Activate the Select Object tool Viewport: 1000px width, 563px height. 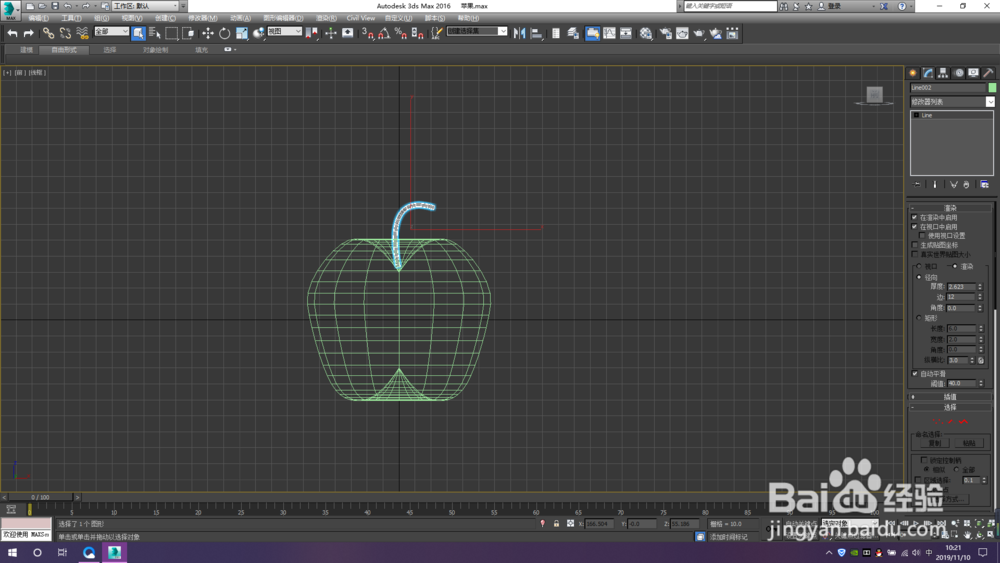click(x=138, y=33)
